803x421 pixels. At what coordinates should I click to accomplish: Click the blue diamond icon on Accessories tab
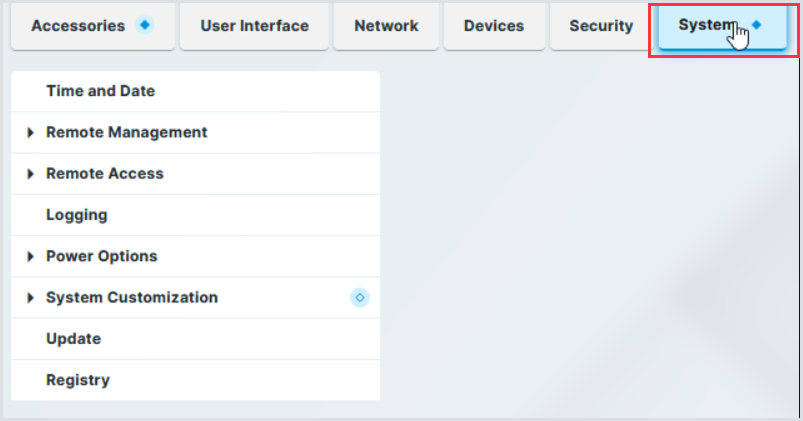pyautogui.click(x=145, y=26)
